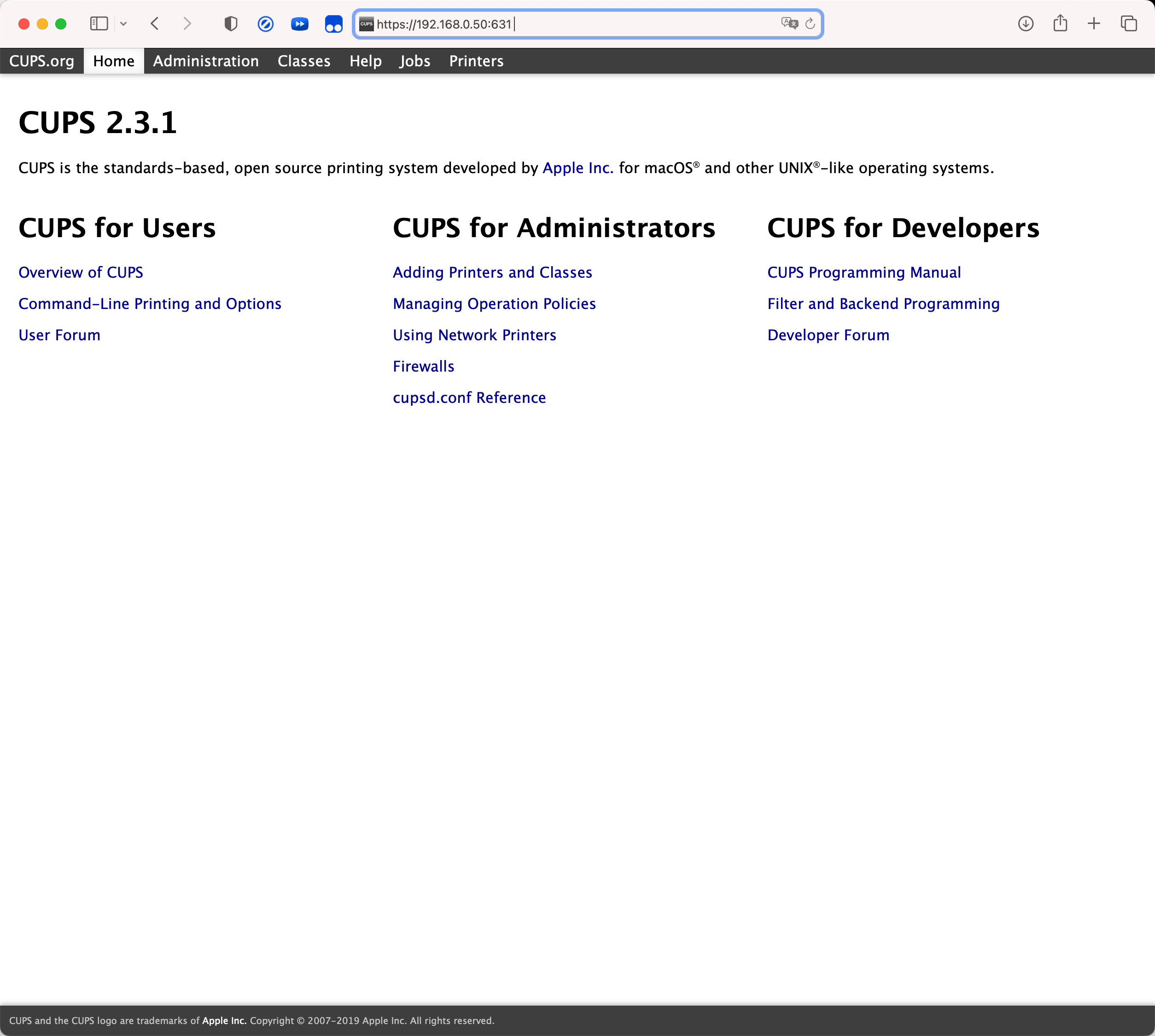Expand the sidebar options chevron
Image resolution: width=1155 pixels, height=1036 pixels.
tap(123, 24)
